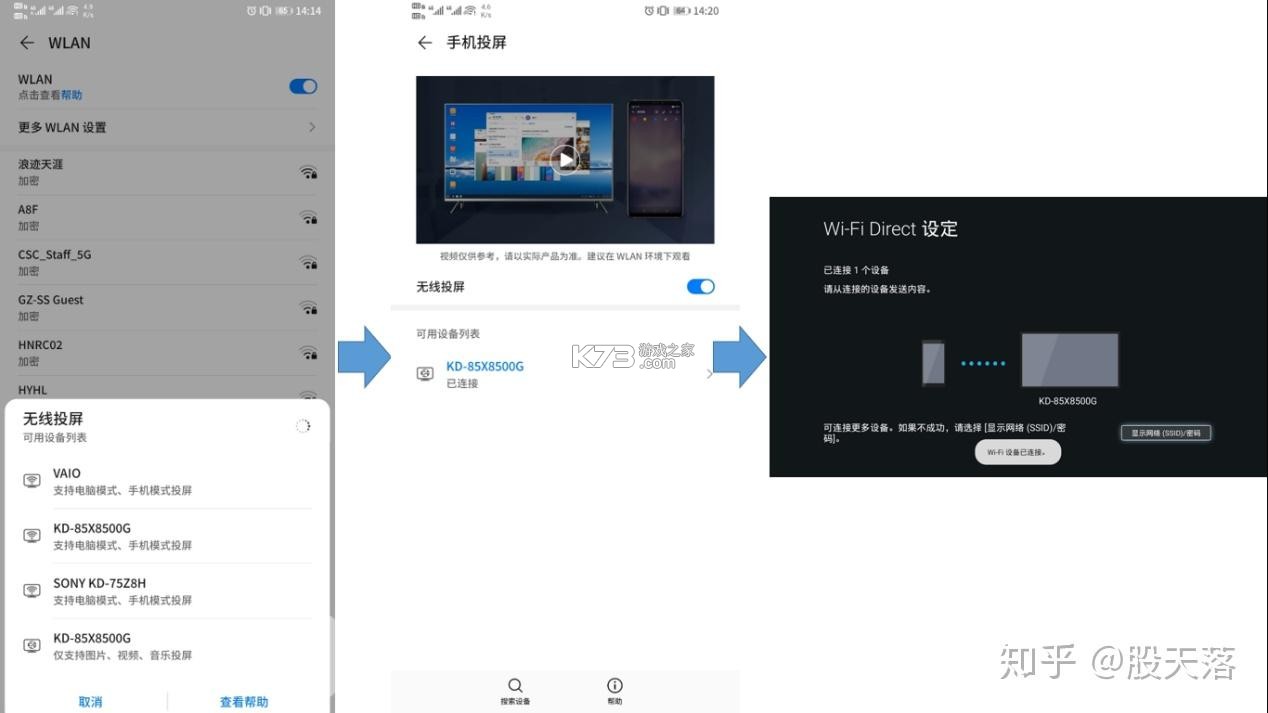Image resolution: width=1268 pixels, height=713 pixels.
Task: Choose KD-85X8500G supporting computer mode
Action: pos(167,536)
